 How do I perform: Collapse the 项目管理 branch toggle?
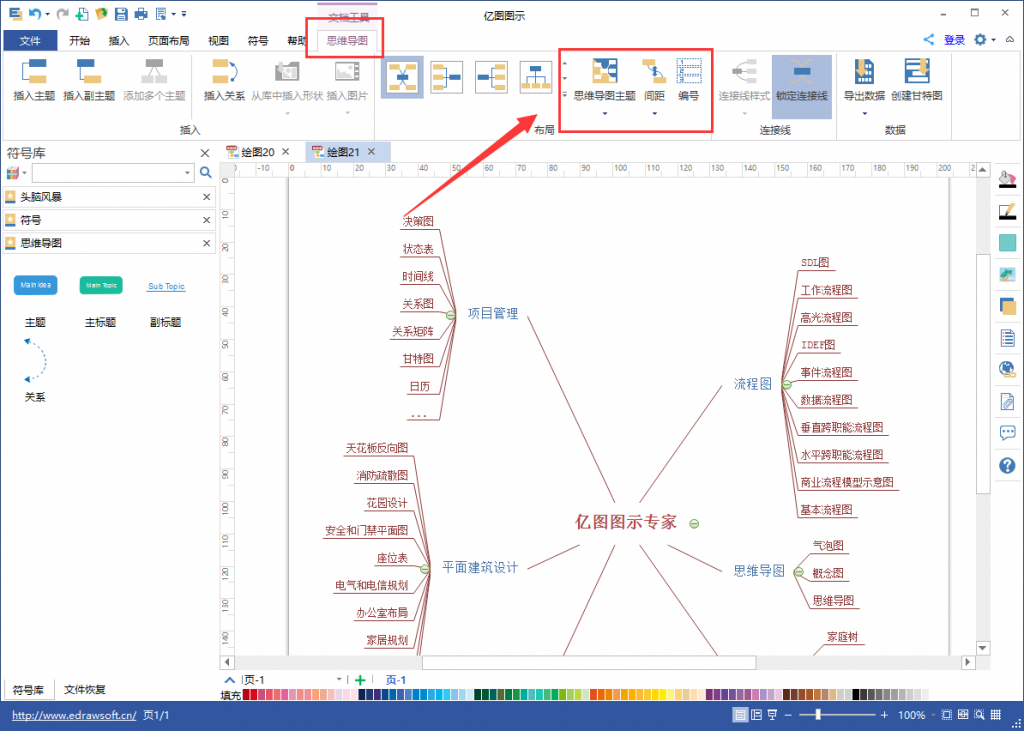point(450,315)
